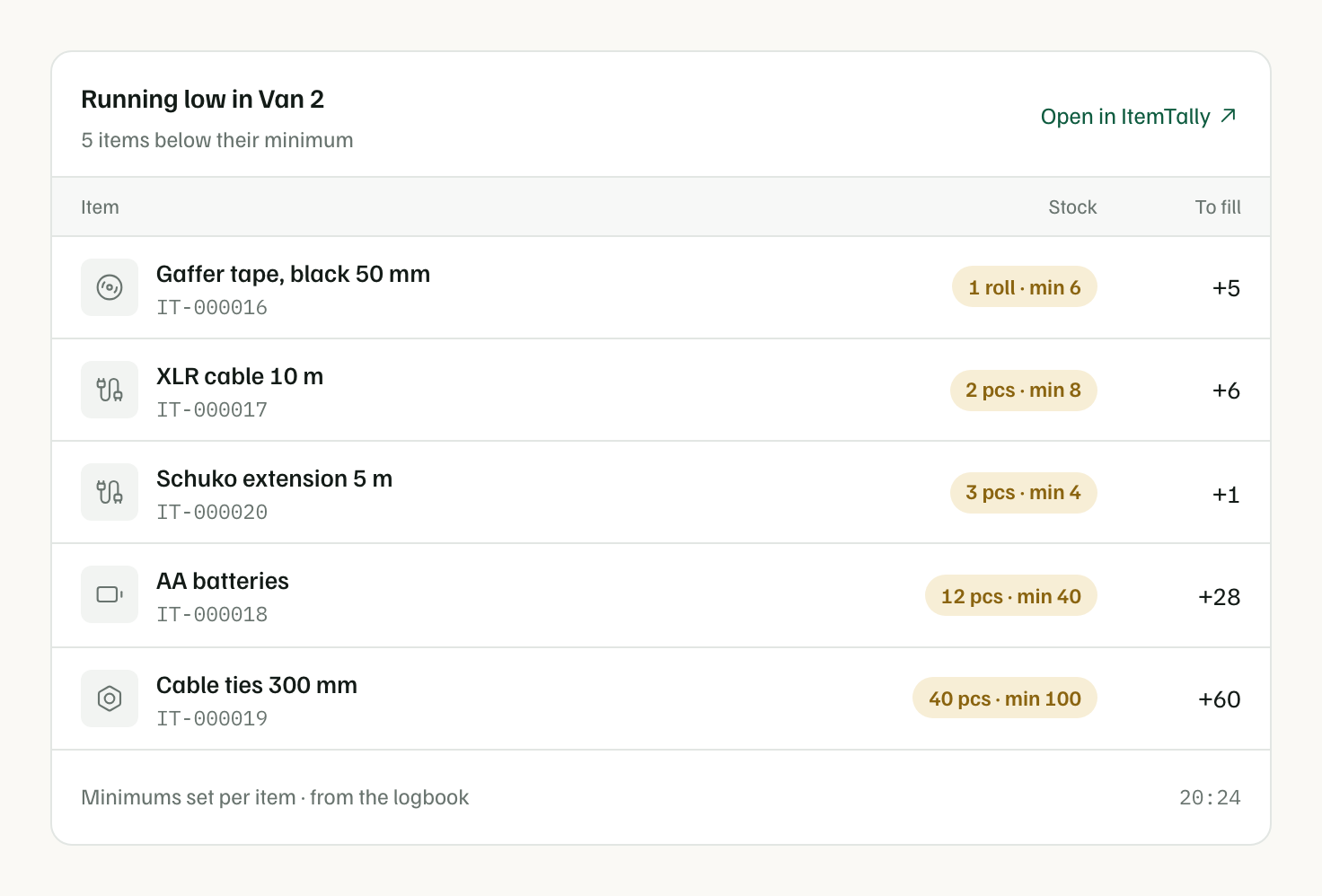Select the AA batteries item title
The height and width of the screenshot is (896, 1322).
223,581
